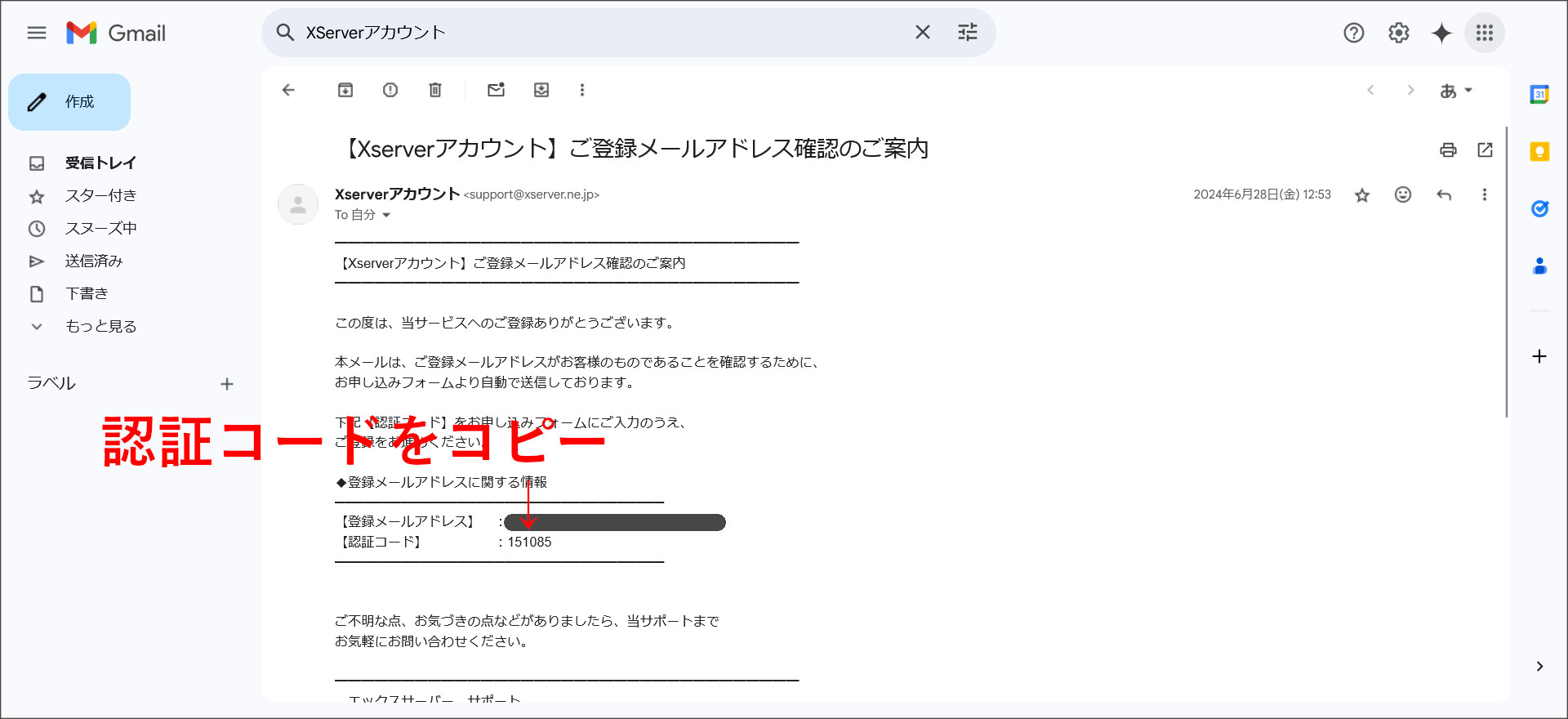Open Contacts side panel

(x=1539, y=266)
